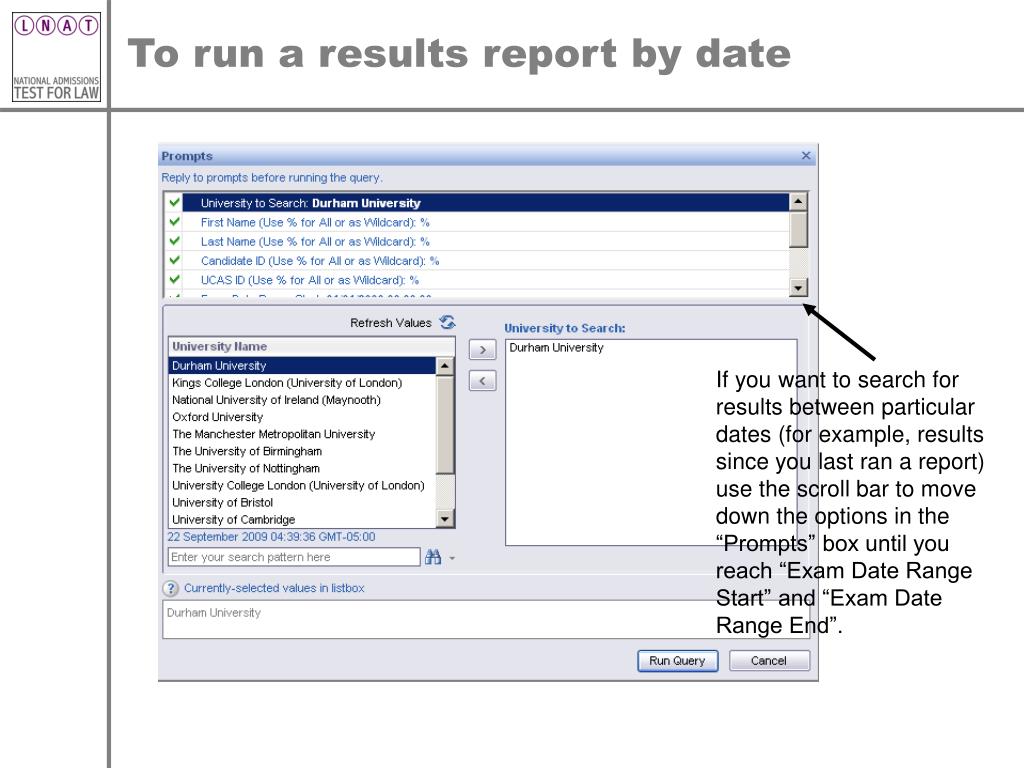Click the binoculars search icon
This screenshot has width=1024, height=768.
coord(433,557)
